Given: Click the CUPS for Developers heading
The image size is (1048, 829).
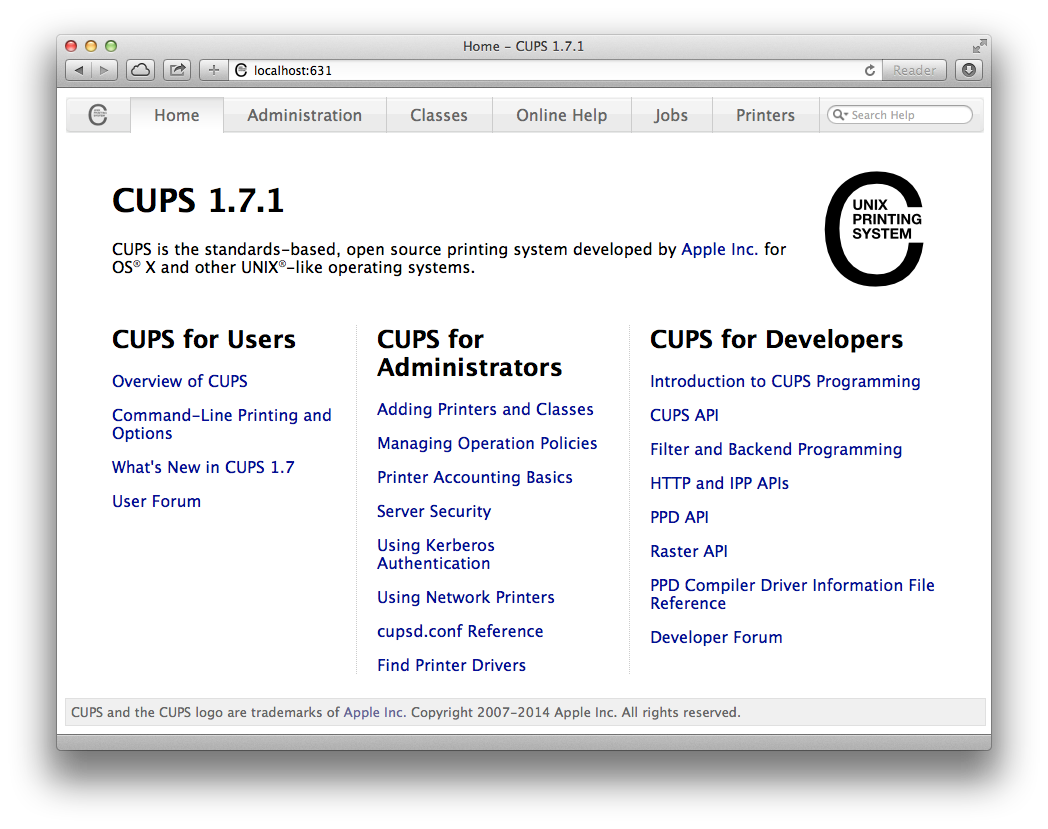Looking at the screenshot, I should [777, 340].
